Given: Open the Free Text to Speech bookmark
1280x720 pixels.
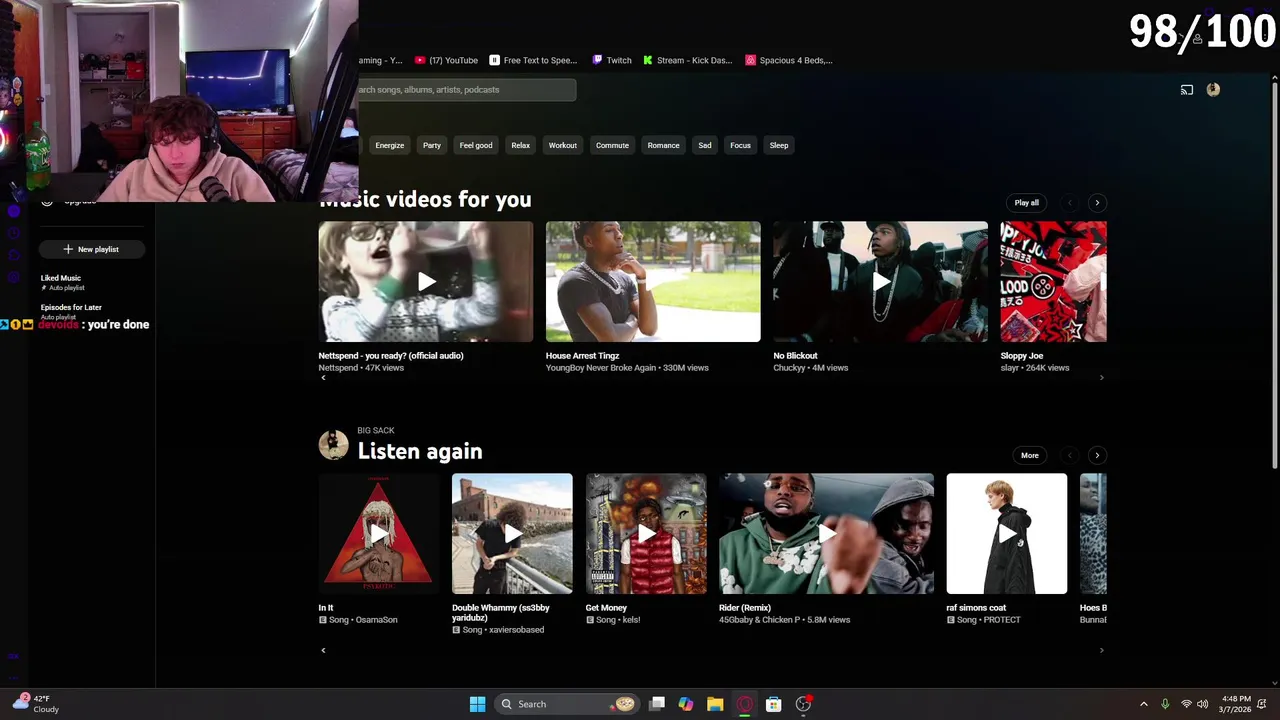Looking at the screenshot, I should pos(533,60).
